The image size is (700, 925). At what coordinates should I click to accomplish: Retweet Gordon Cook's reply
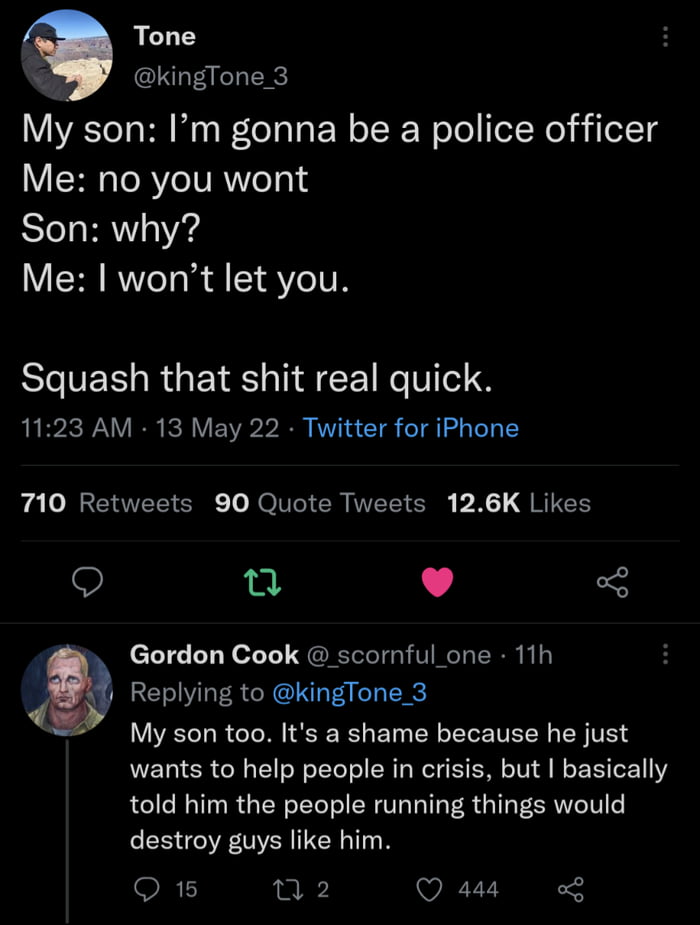click(298, 889)
